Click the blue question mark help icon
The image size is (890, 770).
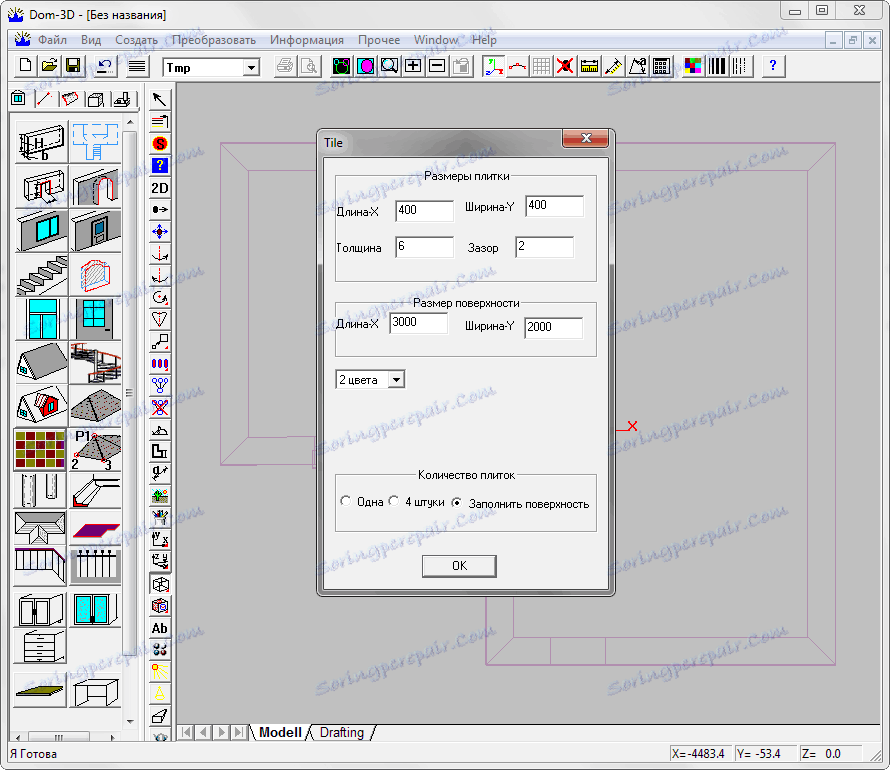pyautogui.click(x=773, y=66)
